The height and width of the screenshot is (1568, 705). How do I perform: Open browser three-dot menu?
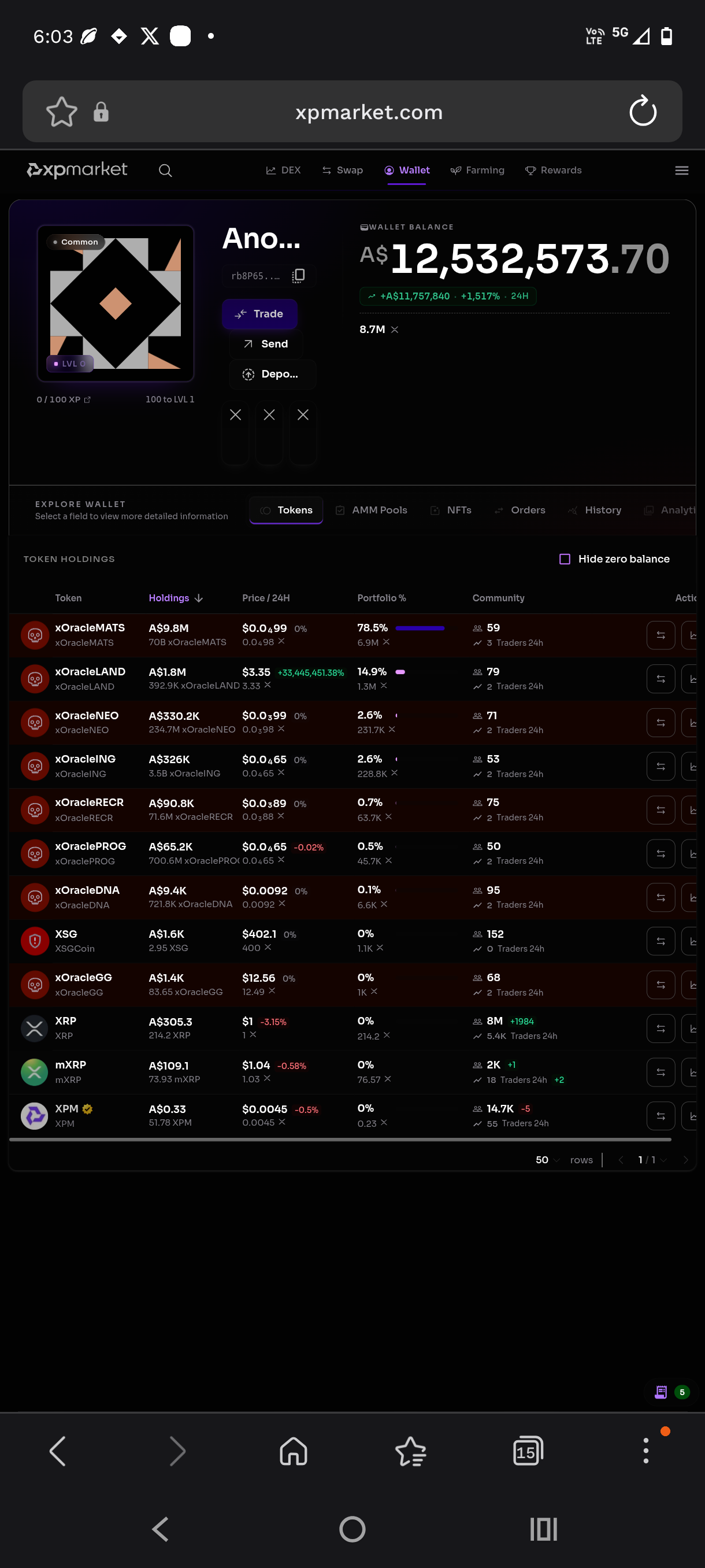click(645, 1451)
